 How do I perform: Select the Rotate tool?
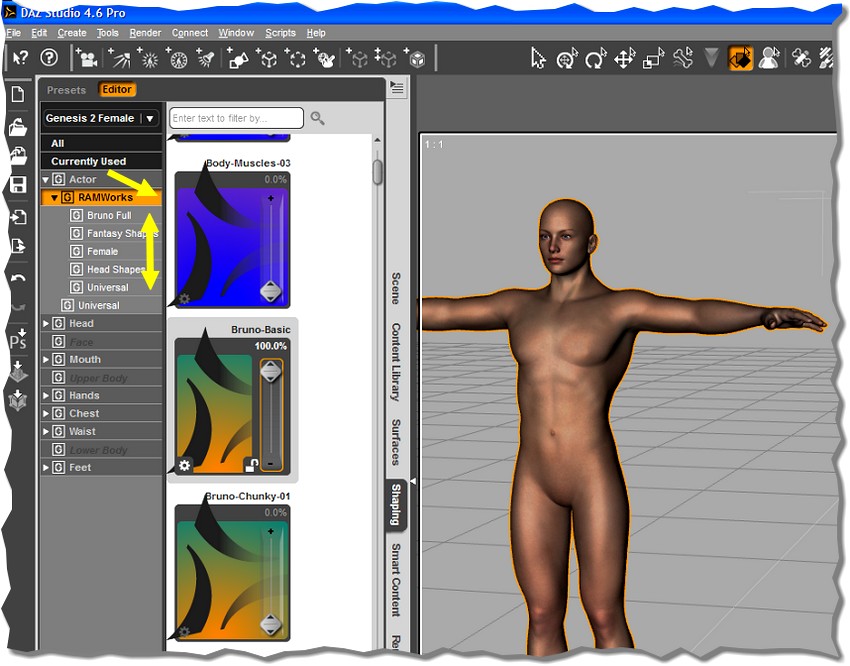[x=596, y=58]
